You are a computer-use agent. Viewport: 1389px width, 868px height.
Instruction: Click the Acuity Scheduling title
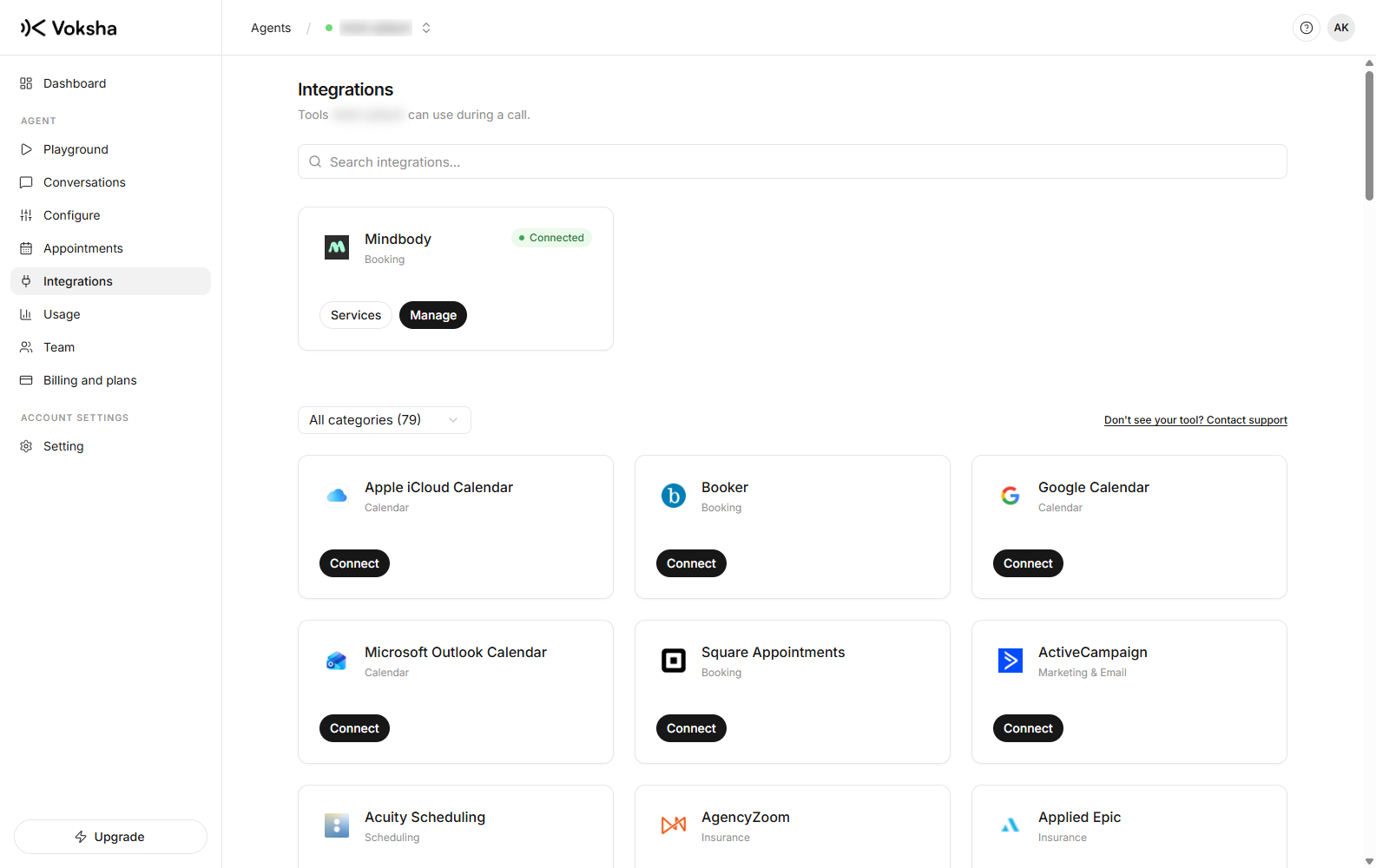pyautogui.click(x=425, y=817)
